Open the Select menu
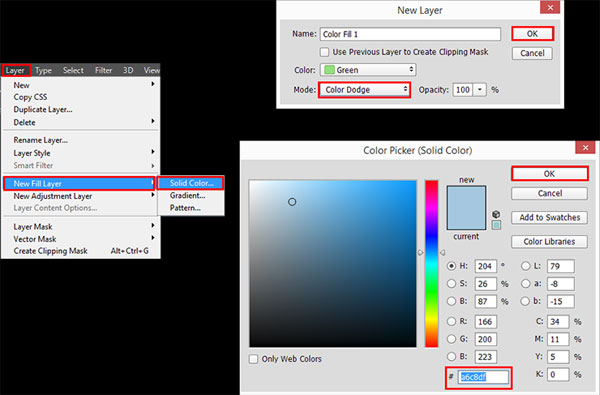The width and height of the screenshot is (600, 395). [73, 70]
